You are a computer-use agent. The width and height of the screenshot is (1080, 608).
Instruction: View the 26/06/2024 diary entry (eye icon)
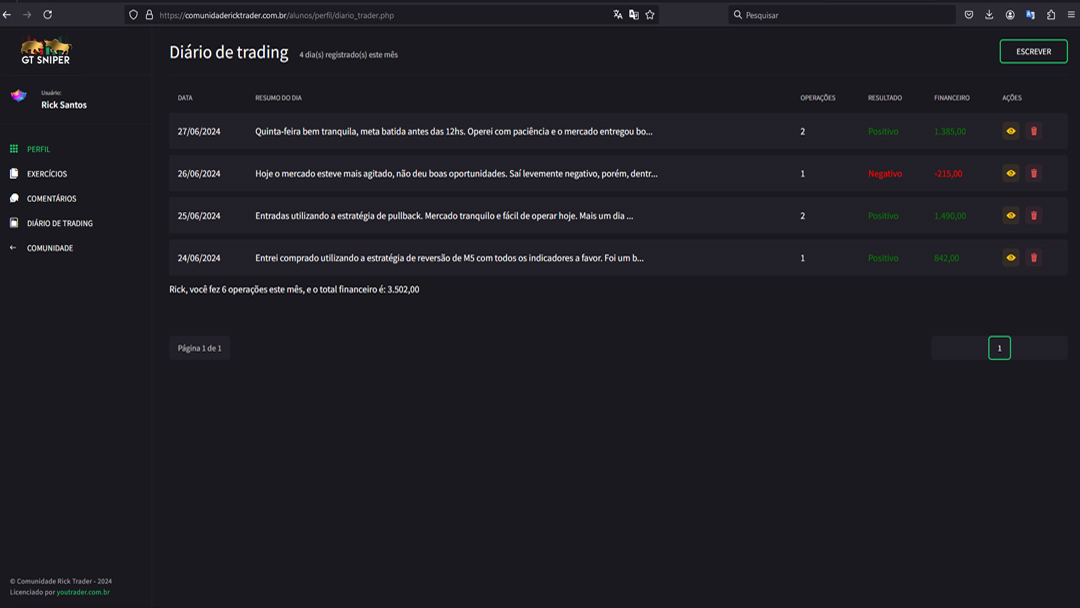tap(1011, 173)
